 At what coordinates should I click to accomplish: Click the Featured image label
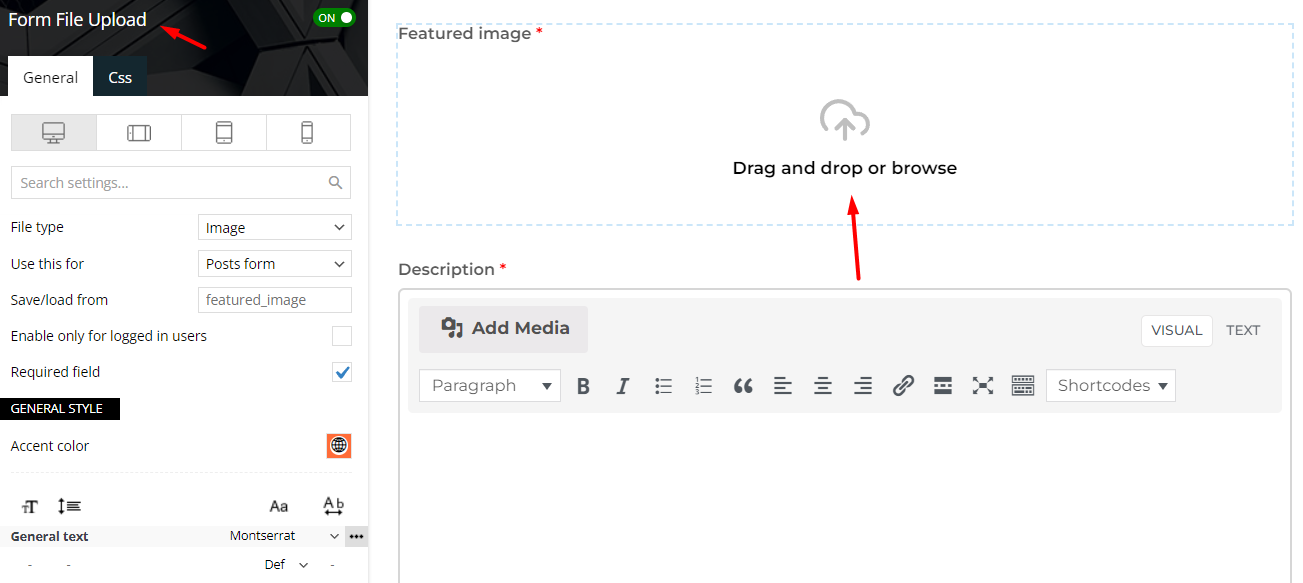coord(465,34)
